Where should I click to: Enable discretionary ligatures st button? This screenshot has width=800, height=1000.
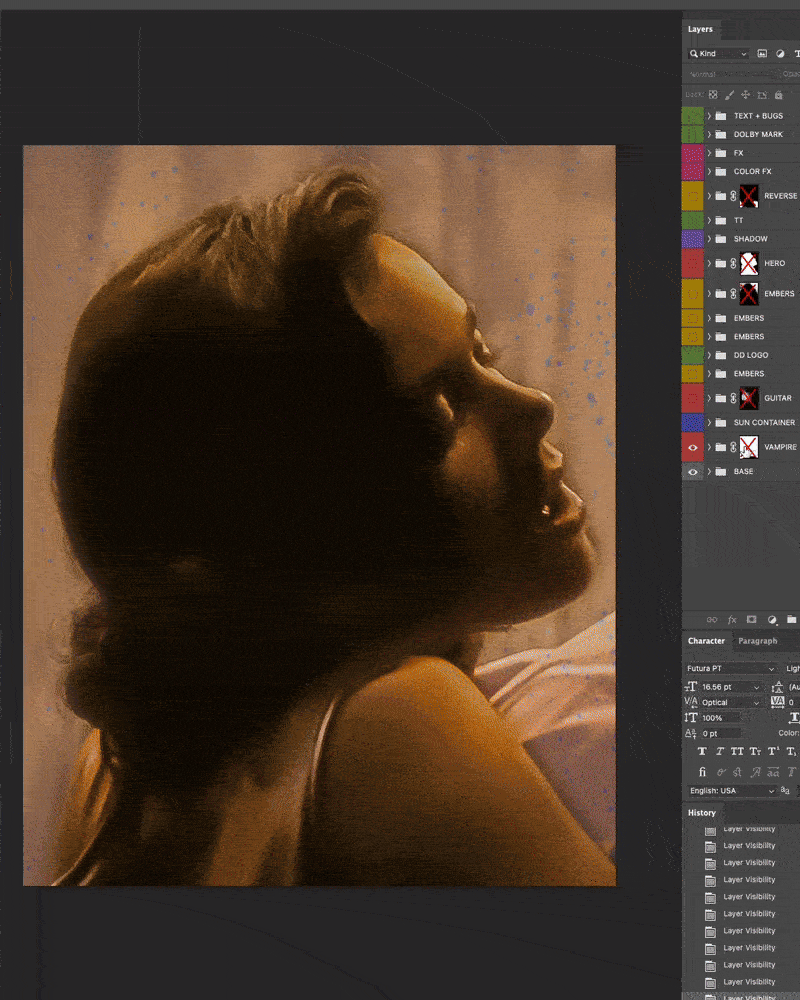click(737, 772)
